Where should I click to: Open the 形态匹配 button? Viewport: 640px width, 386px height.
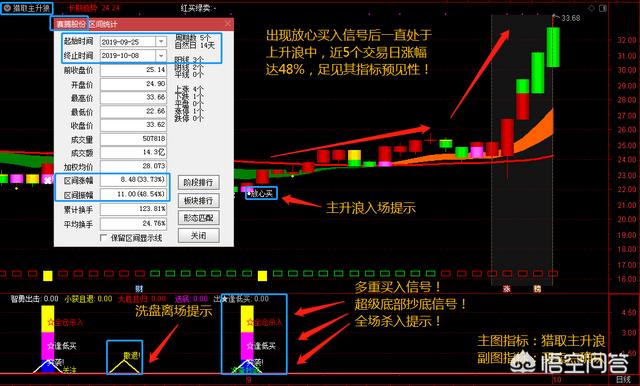[x=198, y=218]
